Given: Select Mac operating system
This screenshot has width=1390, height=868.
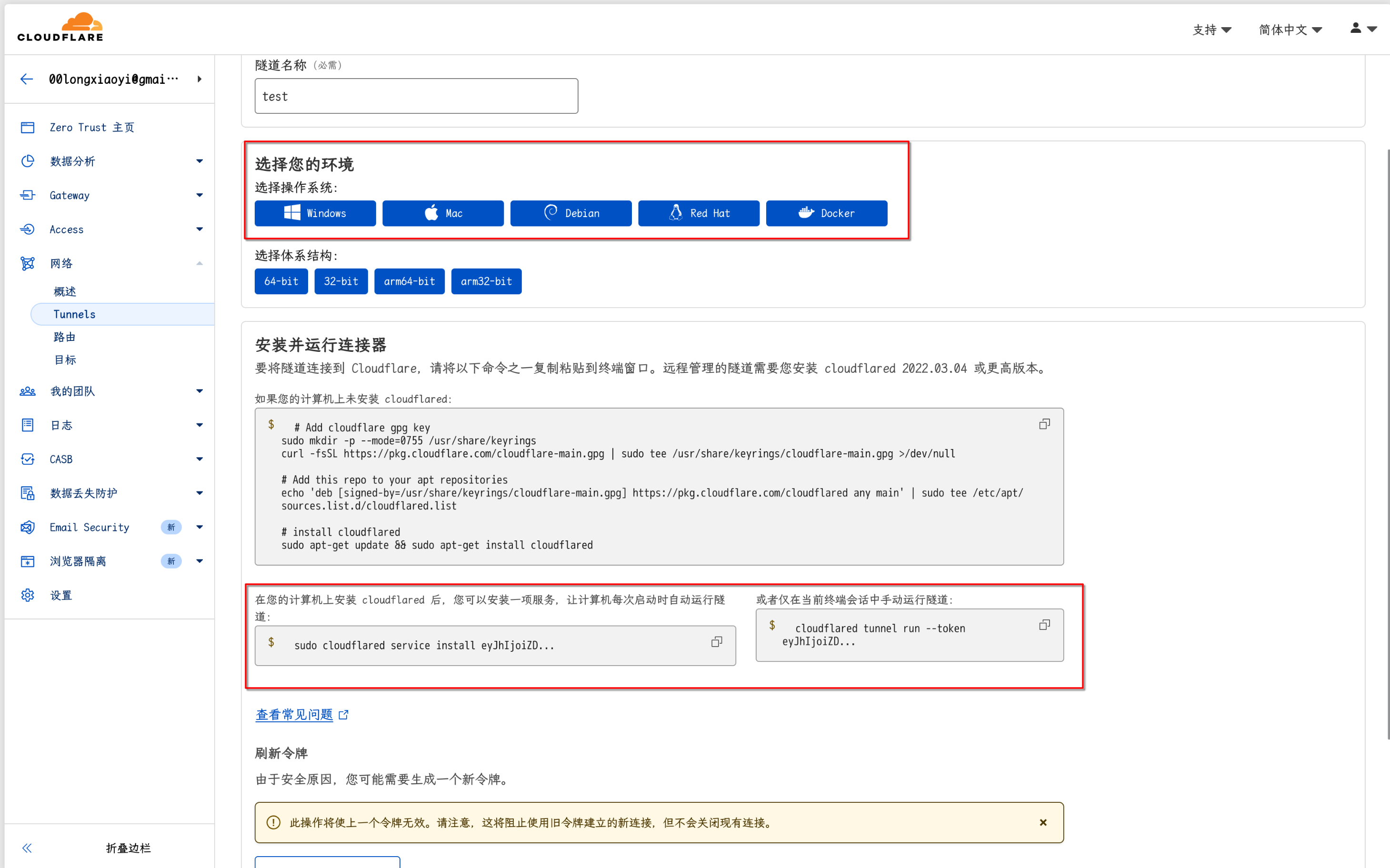Looking at the screenshot, I should pos(443,214).
